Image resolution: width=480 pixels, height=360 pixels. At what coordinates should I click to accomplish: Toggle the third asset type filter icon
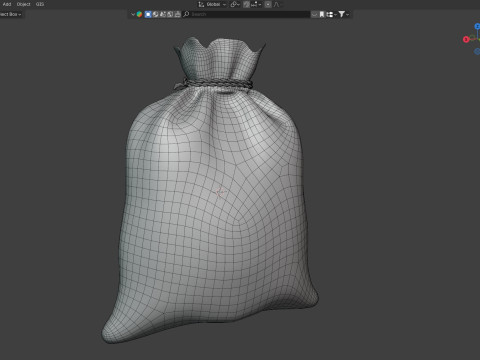click(163, 14)
